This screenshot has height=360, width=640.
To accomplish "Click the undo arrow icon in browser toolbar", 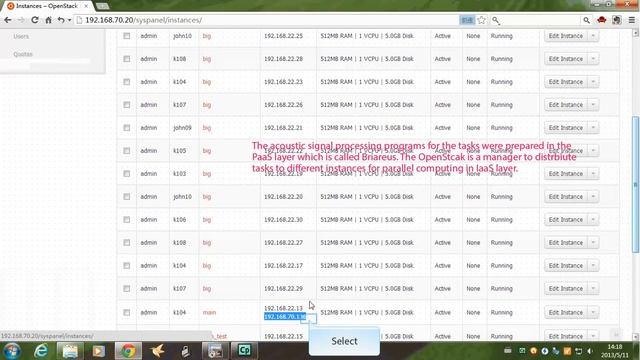I will 60,20.
